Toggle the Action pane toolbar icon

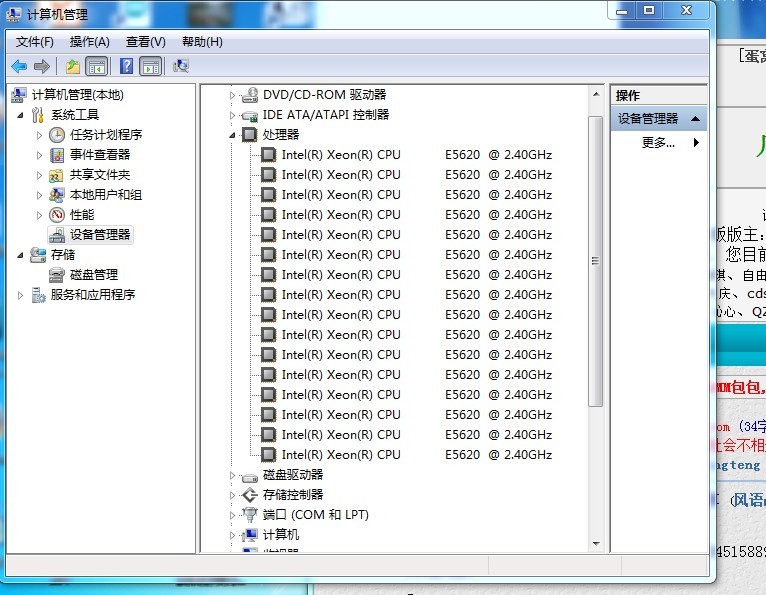coord(151,66)
